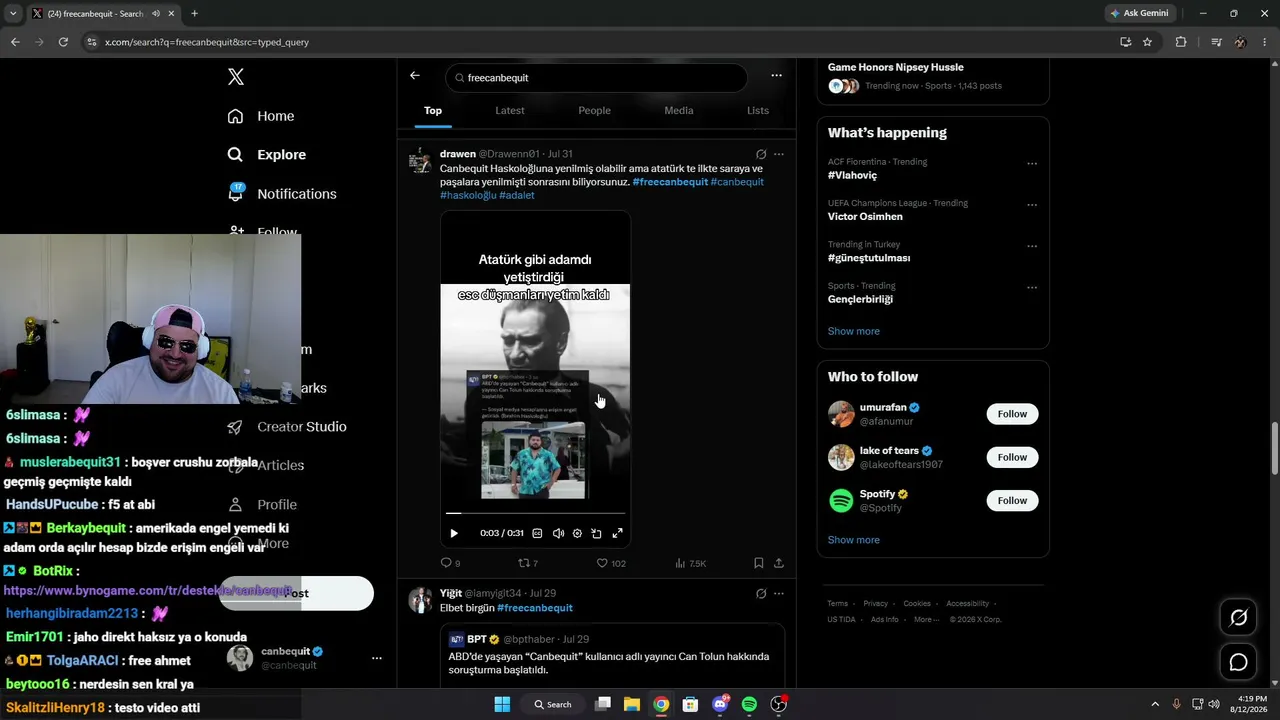The height and width of the screenshot is (720, 1280).
Task: Open Grok actions on drawen's post
Action: coord(761,154)
